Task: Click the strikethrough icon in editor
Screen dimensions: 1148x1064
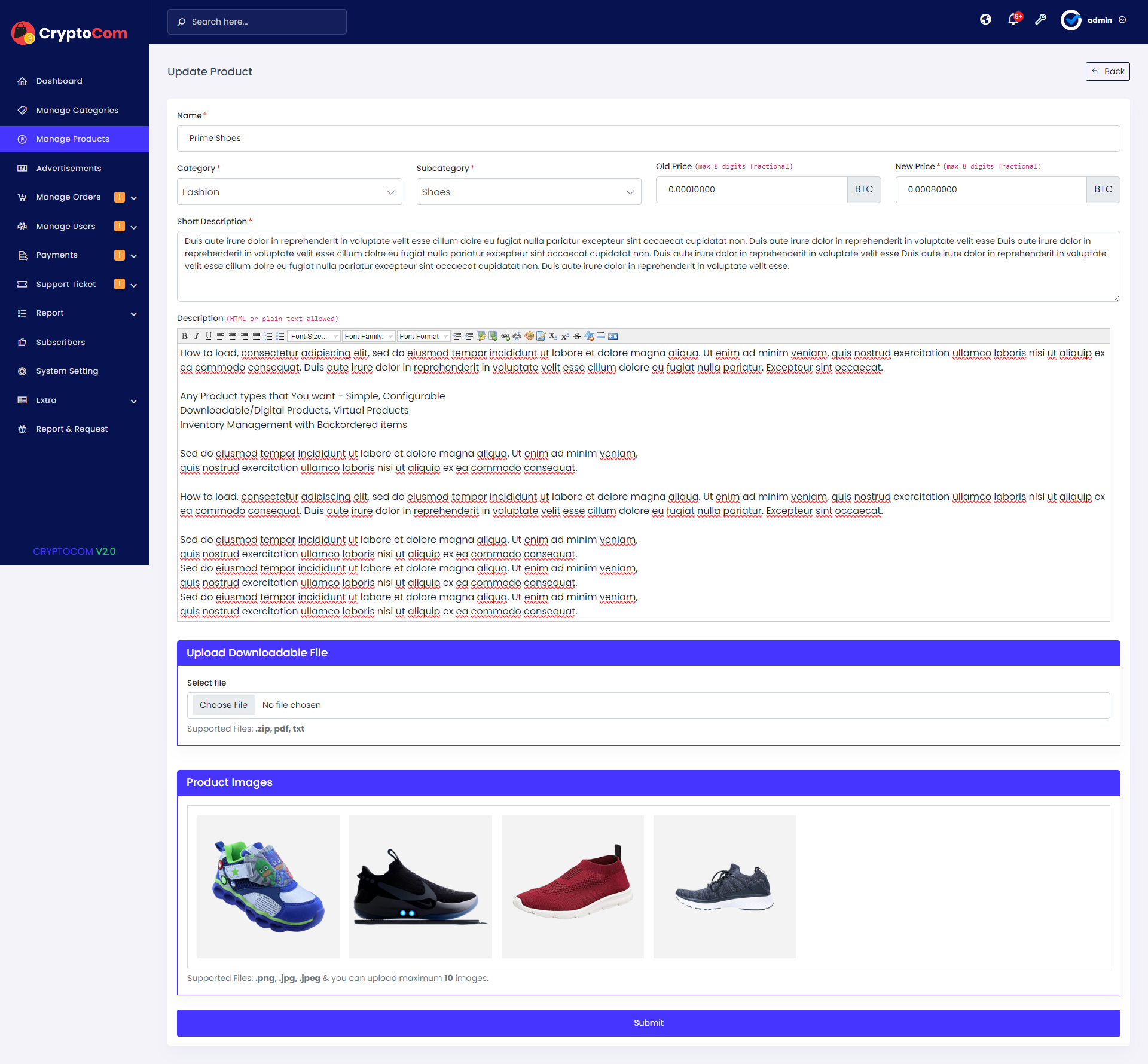Action: (x=577, y=336)
